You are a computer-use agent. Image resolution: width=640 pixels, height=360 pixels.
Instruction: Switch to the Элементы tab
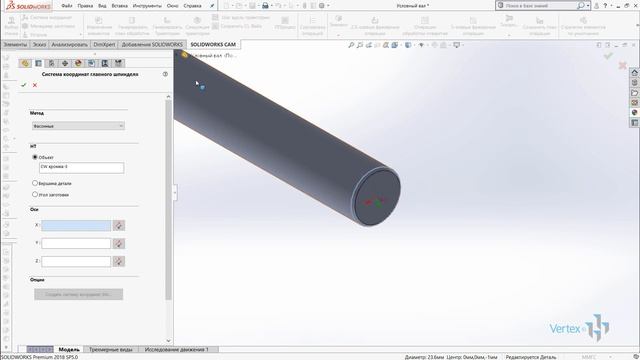pos(16,44)
